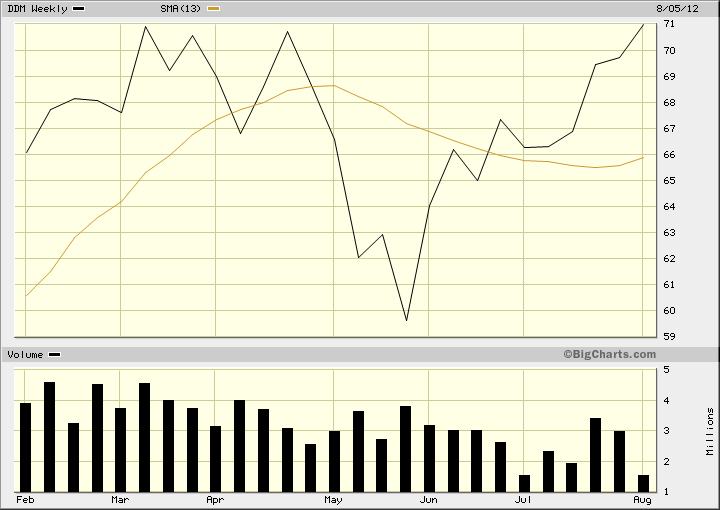Click the "Jul" month label

click(x=523, y=500)
